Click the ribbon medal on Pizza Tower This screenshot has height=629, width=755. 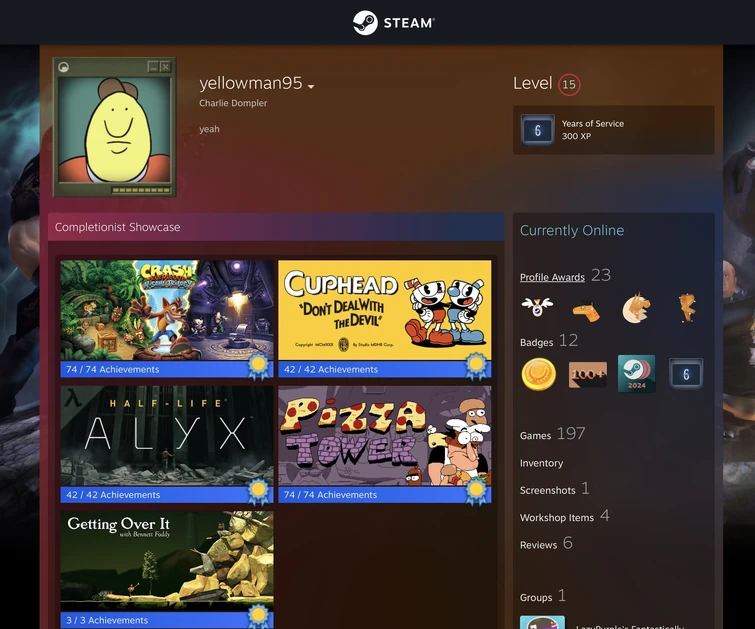pos(476,492)
